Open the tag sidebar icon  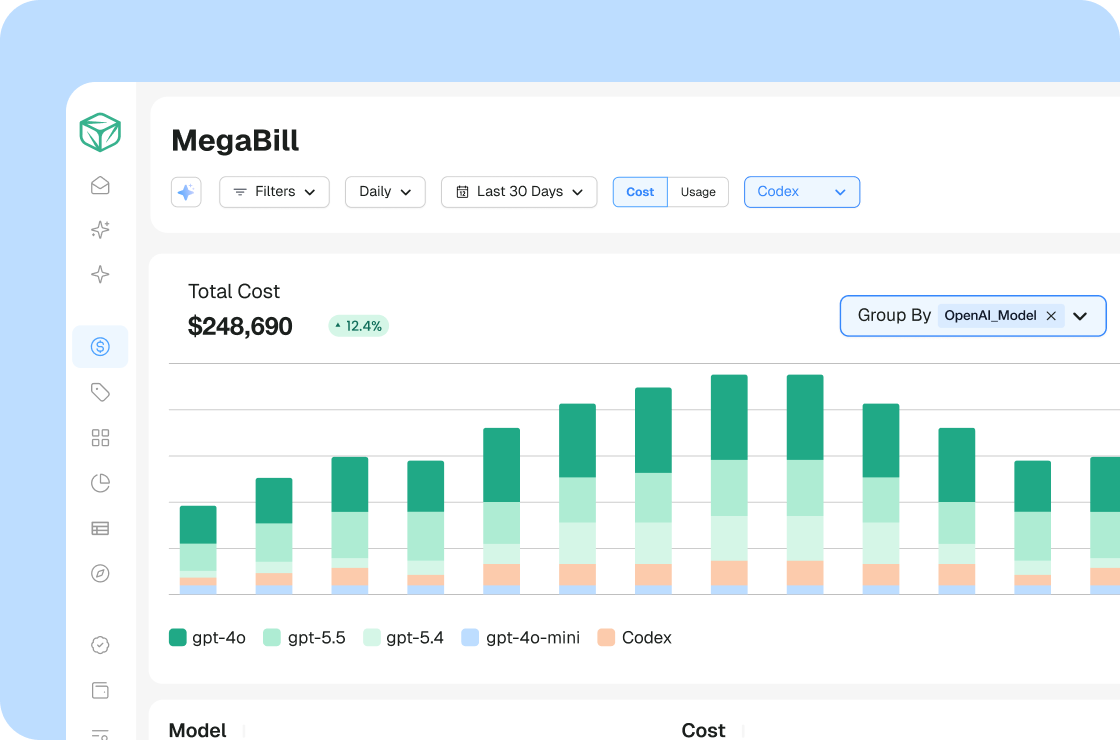coord(100,392)
